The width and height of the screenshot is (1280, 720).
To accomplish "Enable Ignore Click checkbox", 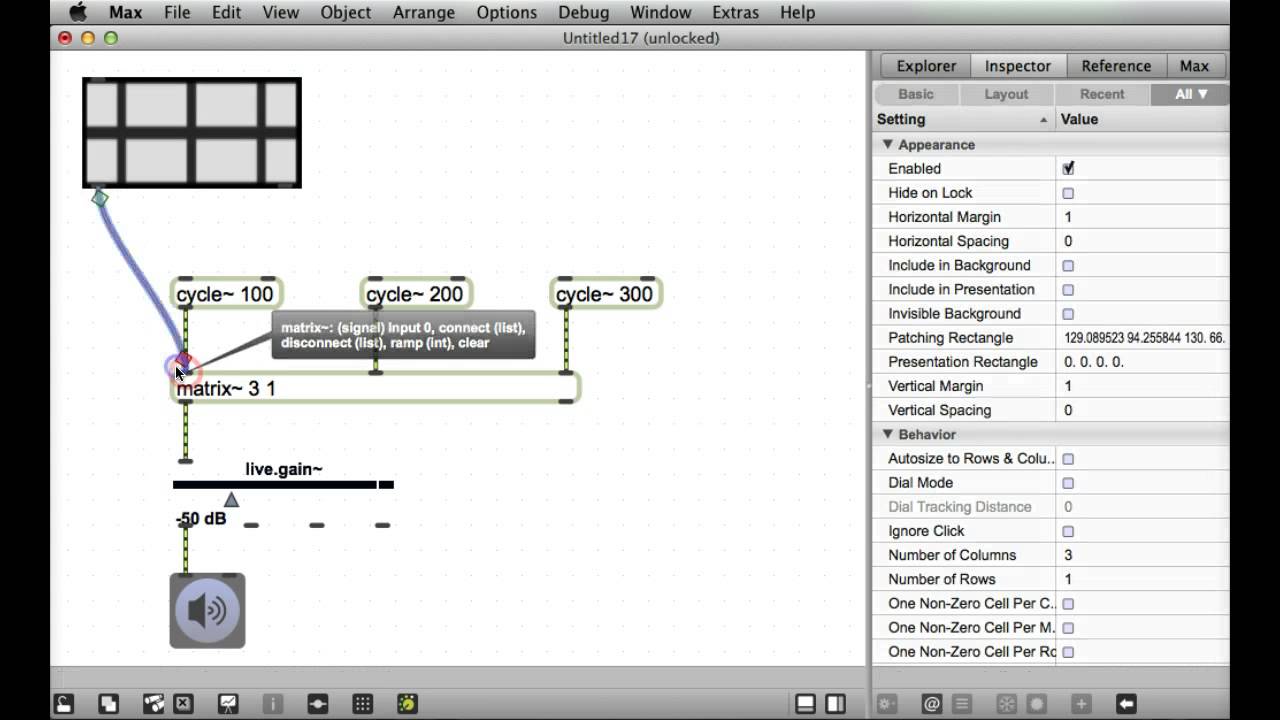I will tap(1068, 531).
